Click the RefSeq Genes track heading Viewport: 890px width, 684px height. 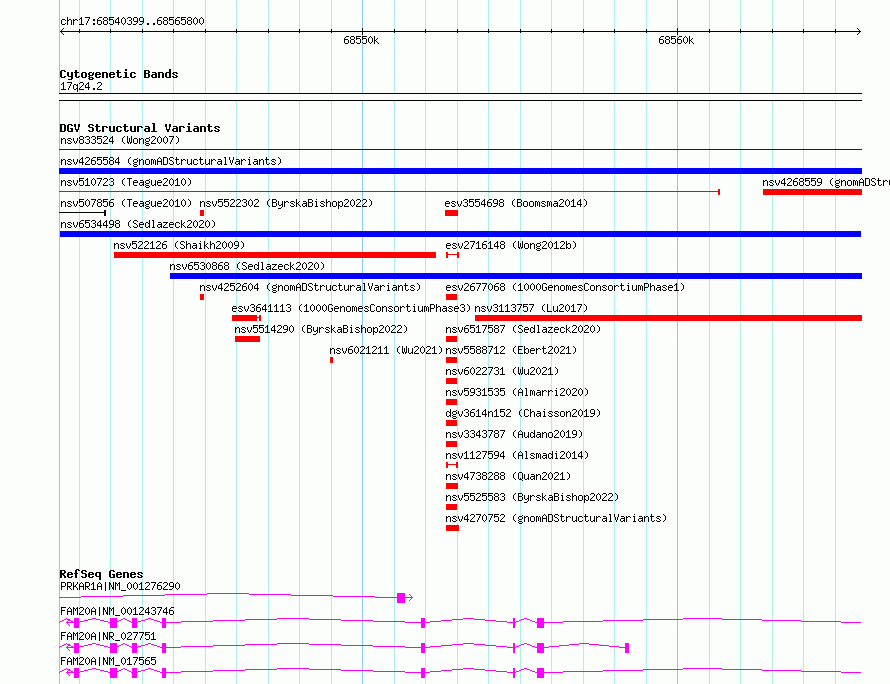[x=101, y=574]
